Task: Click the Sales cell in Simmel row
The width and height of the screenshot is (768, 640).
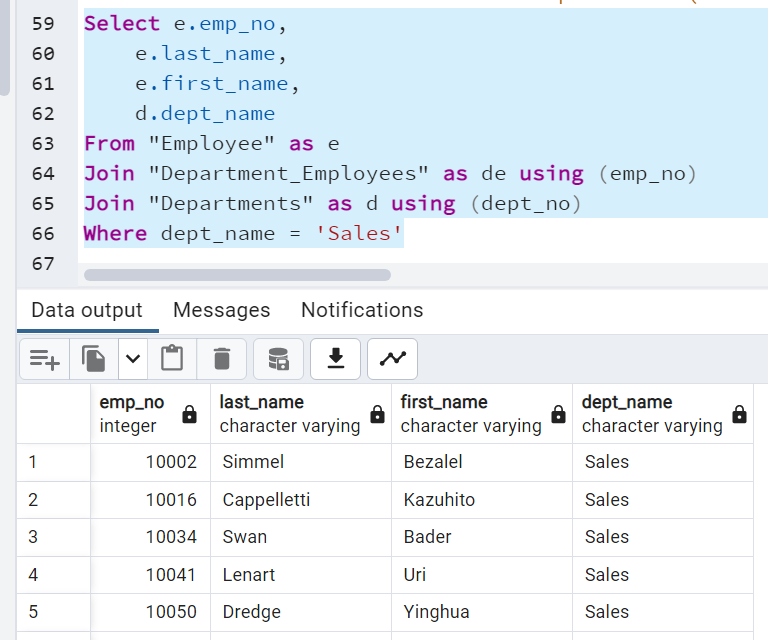Action: click(x=663, y=462)
